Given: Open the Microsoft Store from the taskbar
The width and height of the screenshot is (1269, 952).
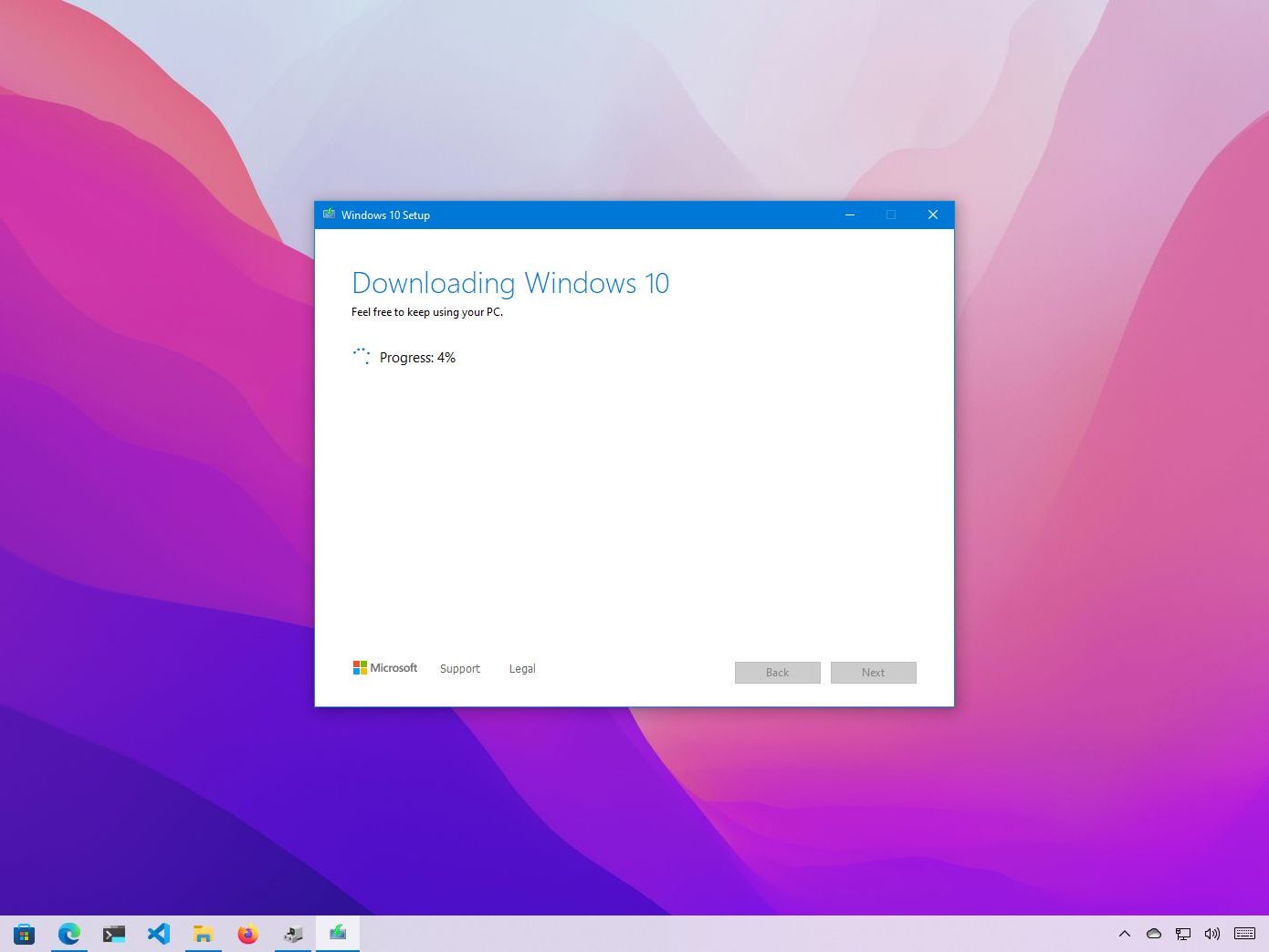Looking at the screenshot, I should (24, 933).
